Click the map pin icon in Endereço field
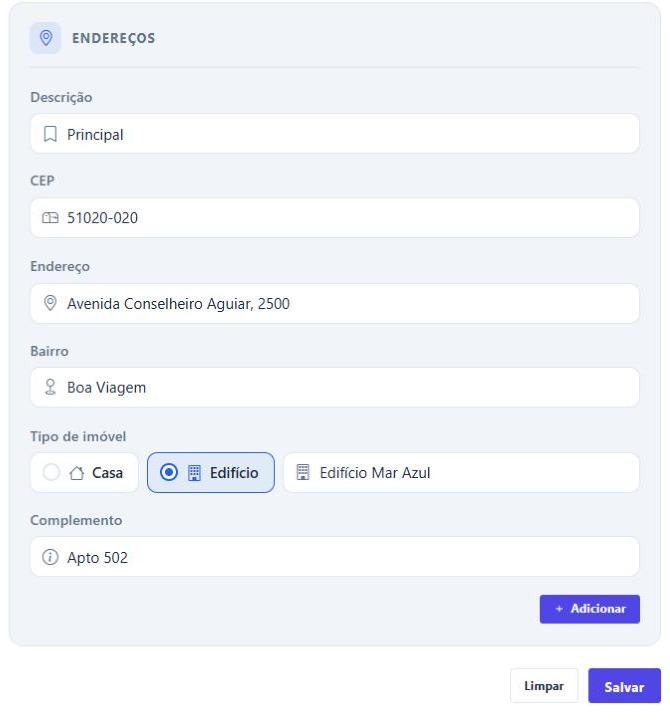 point(50,303)
